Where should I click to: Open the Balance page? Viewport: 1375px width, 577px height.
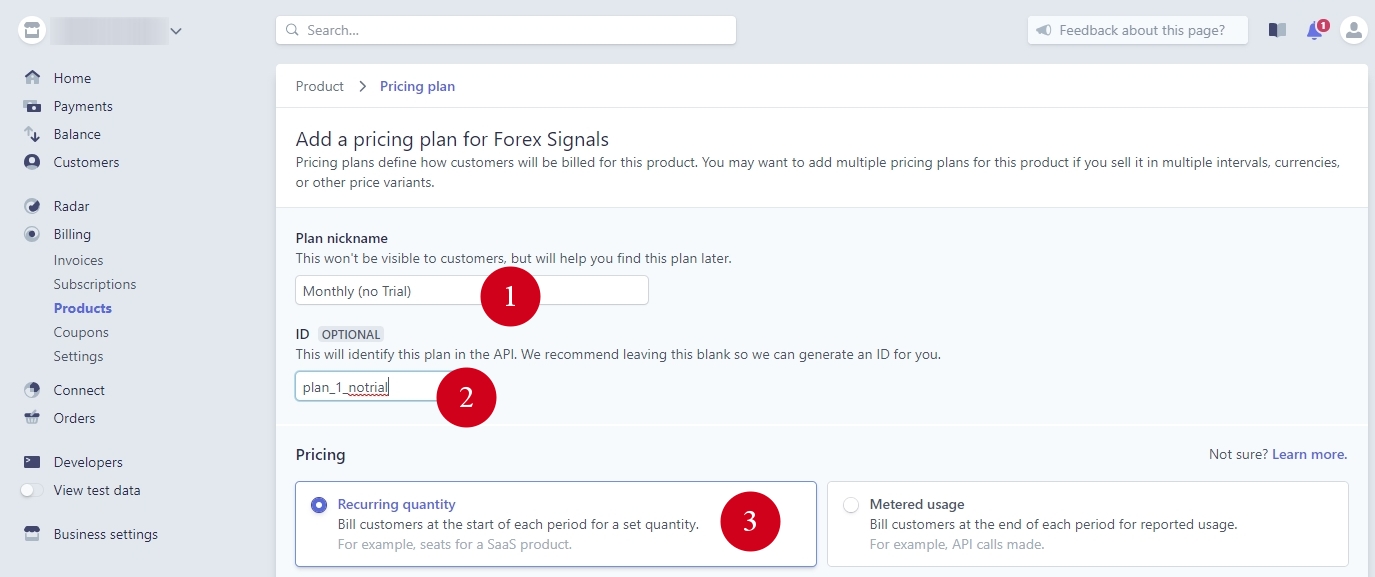pyautogui.click(x=76, y=133)
